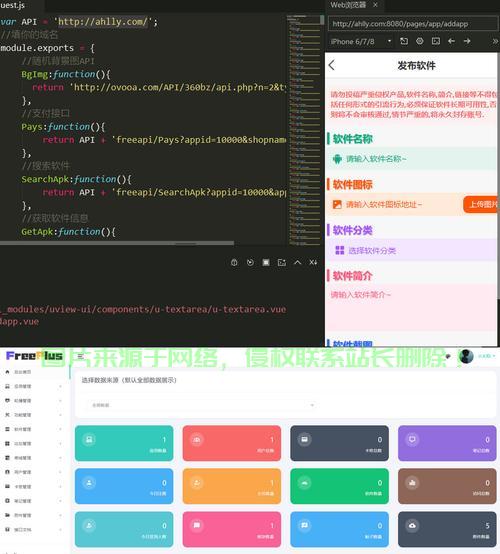This screenshot has width=500, height=554.
Task: Open the data source select box
Action: [x=202, y=405]
